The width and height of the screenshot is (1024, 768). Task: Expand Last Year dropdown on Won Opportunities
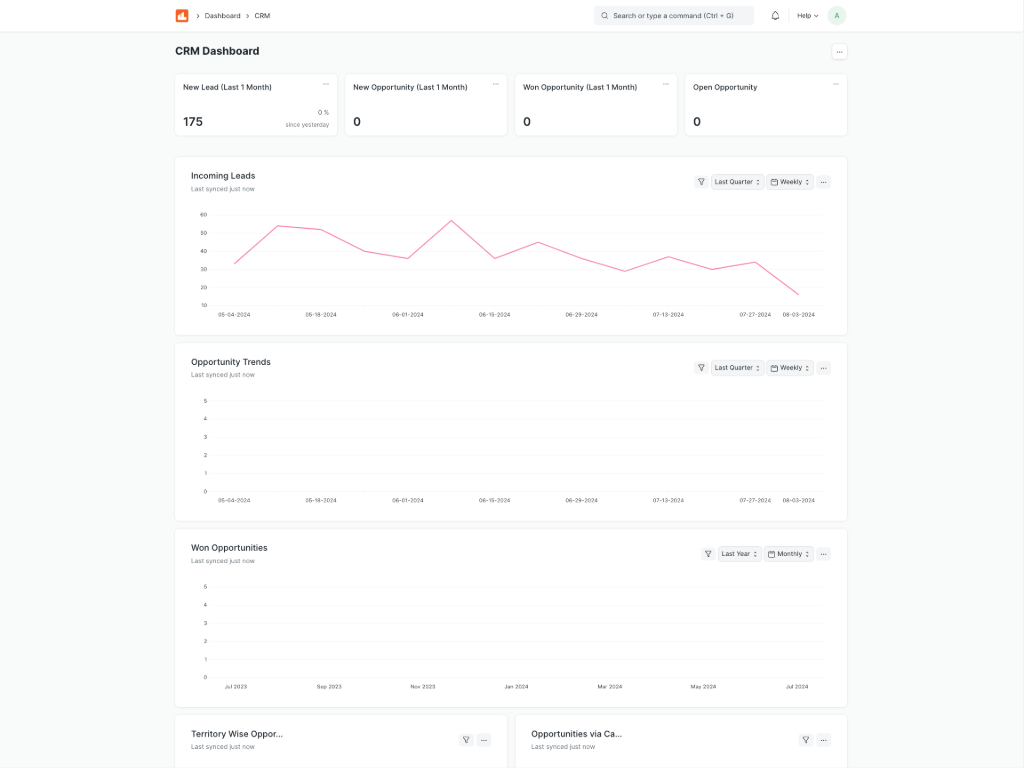click(740, 554)
